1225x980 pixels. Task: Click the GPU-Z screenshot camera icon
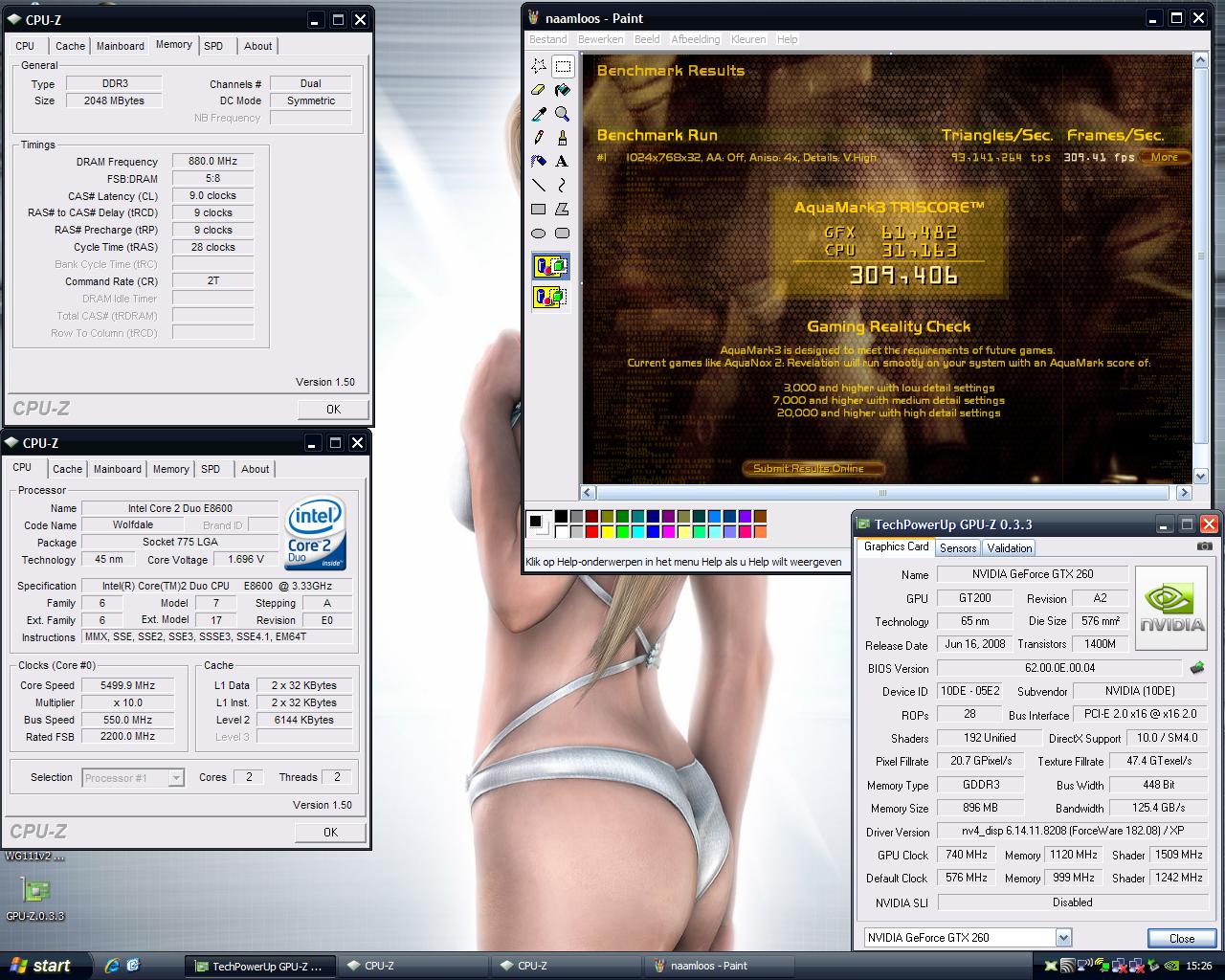tap(1204, 546)
